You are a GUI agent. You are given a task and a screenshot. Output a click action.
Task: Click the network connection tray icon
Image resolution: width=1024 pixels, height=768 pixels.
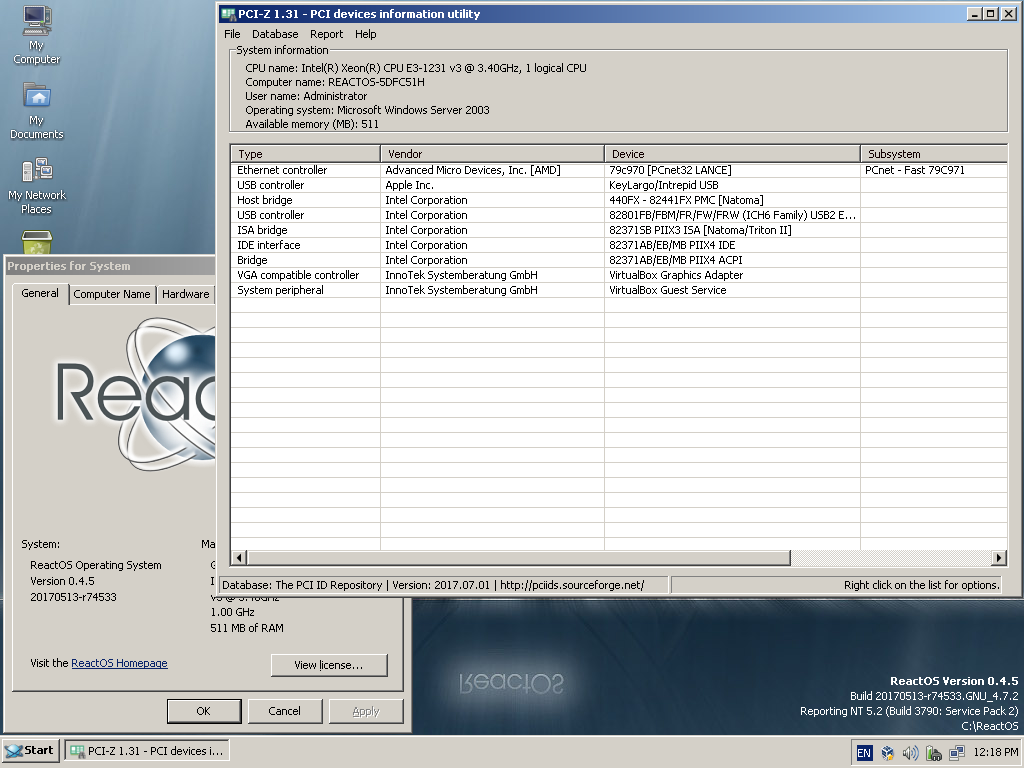click(957, 753)
